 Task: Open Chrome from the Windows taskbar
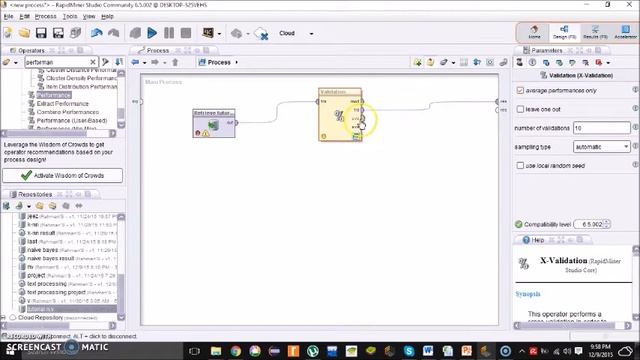pyautogui.click(x=235, y=351)
